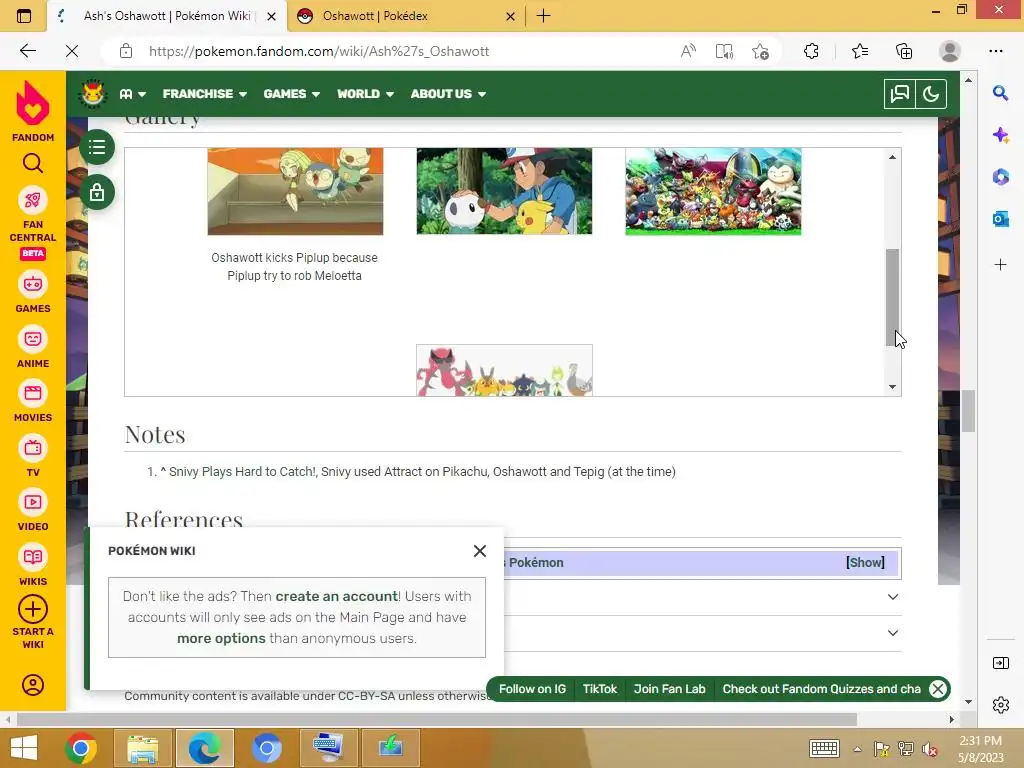Click the create an account link

(336, 596)
